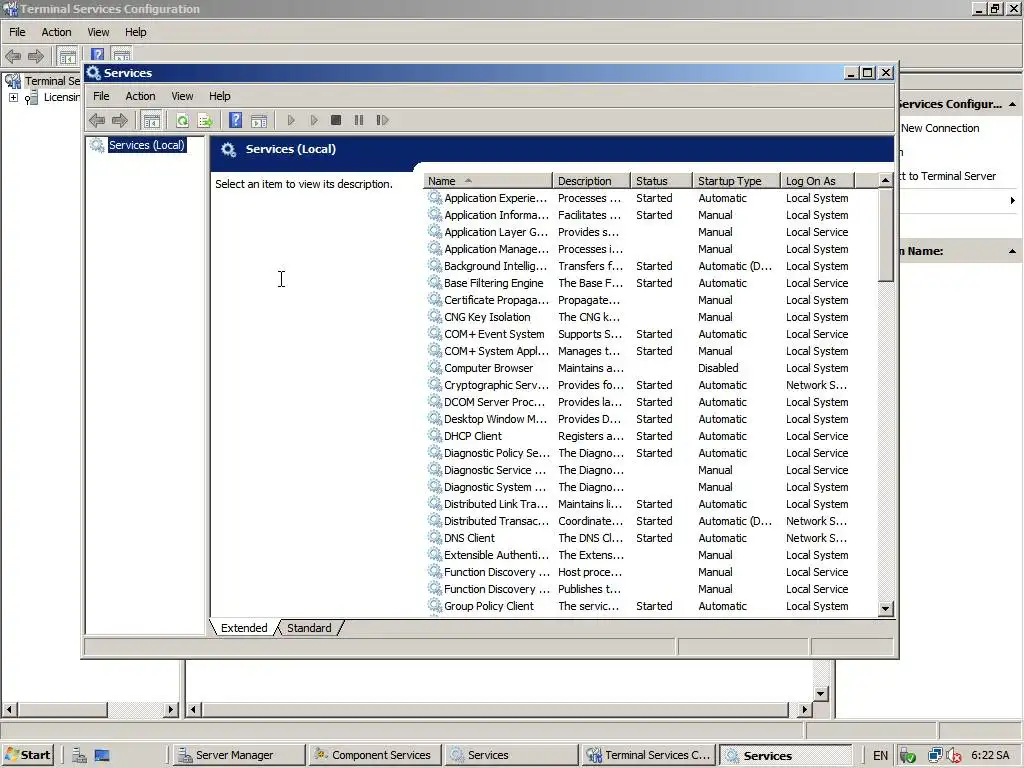This screenshot has height=768, width=1024.
Task: Select Desktop Window Manager service row
Action: pyautogui.click(x=651, y=419)
